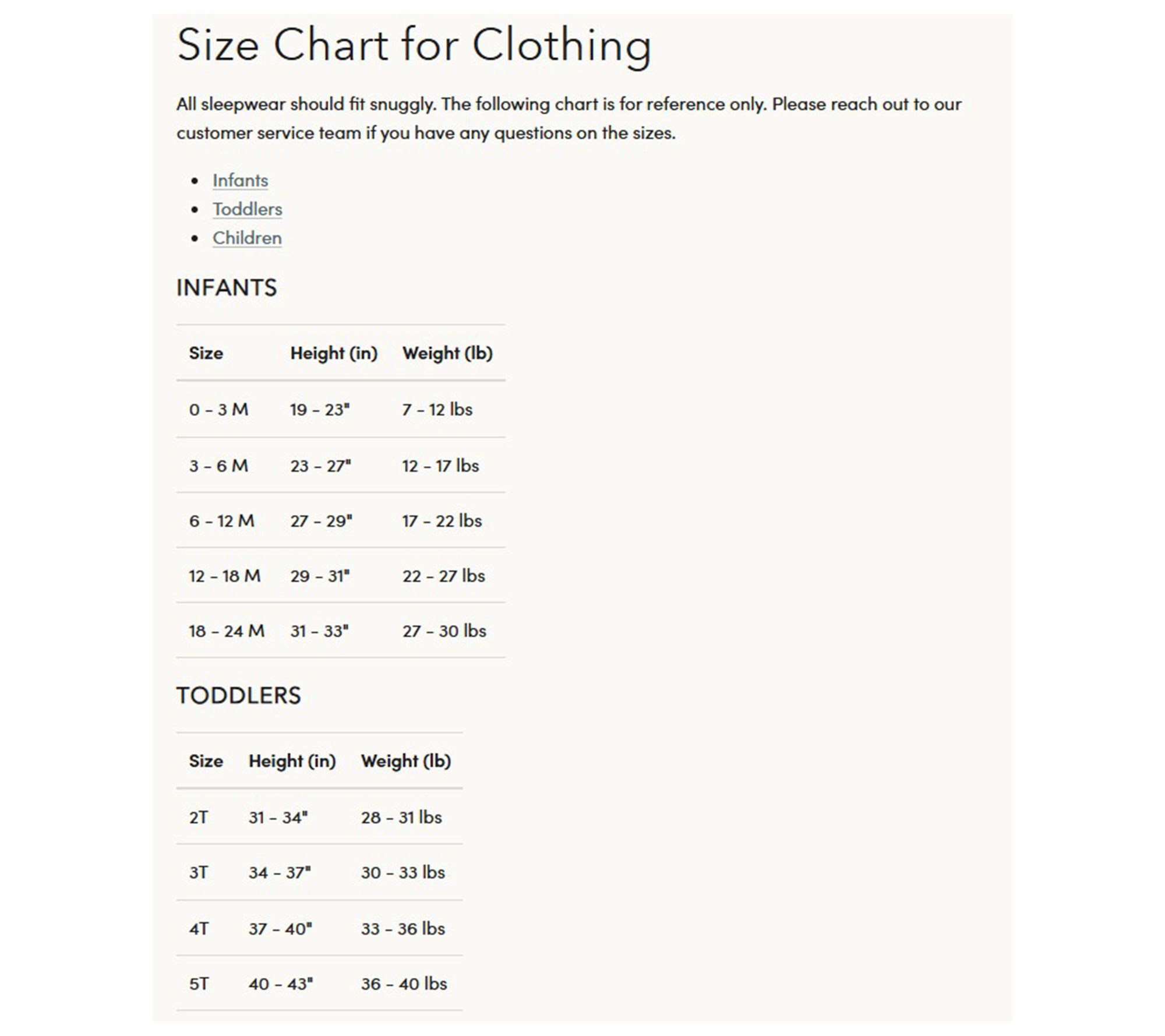Click the INFANTS section heading

(227, 288)
